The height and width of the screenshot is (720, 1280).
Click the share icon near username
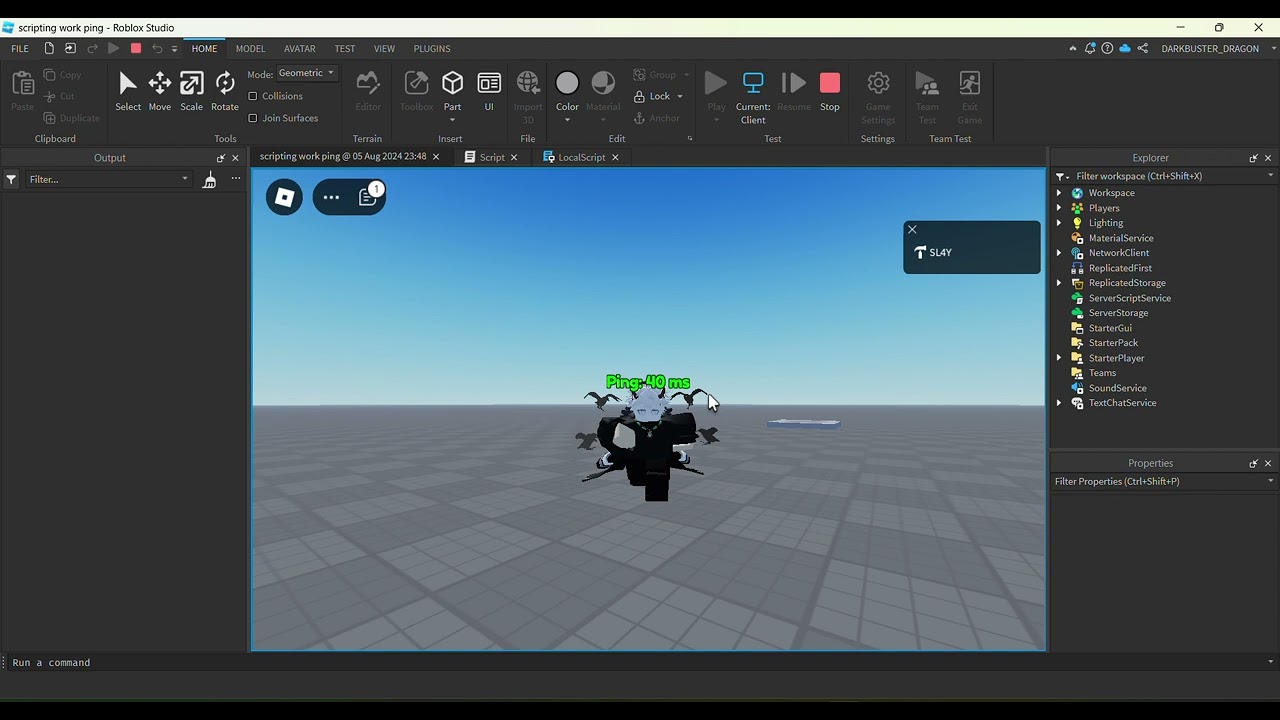1142,48
